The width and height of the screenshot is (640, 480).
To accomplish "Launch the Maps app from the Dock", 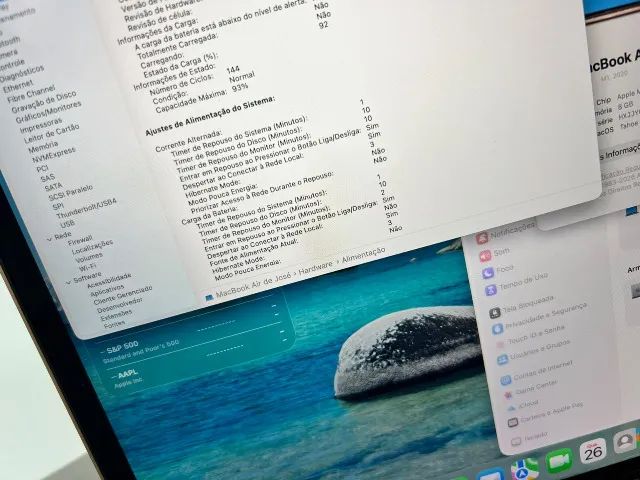I will (525, 469).
